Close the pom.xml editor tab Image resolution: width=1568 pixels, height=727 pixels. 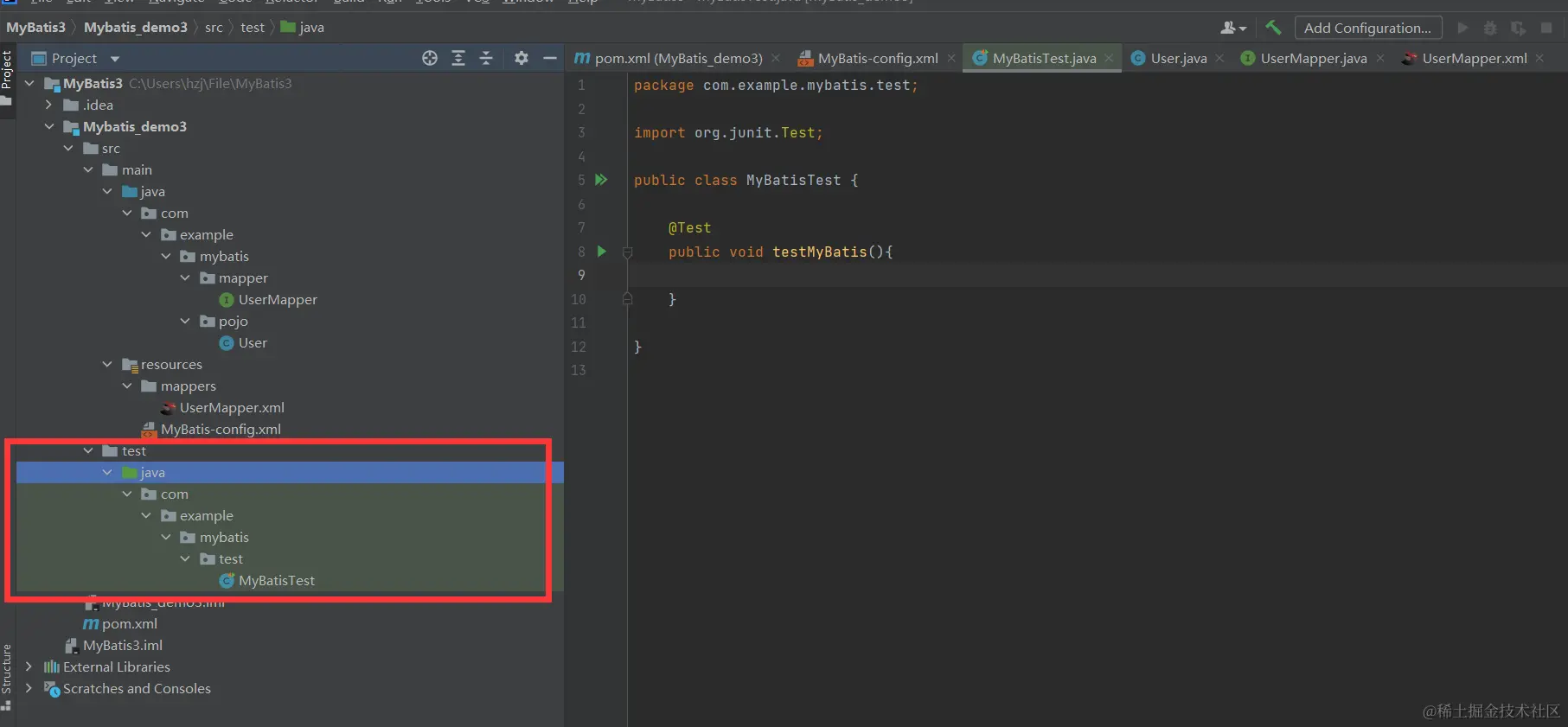point(776,58)
